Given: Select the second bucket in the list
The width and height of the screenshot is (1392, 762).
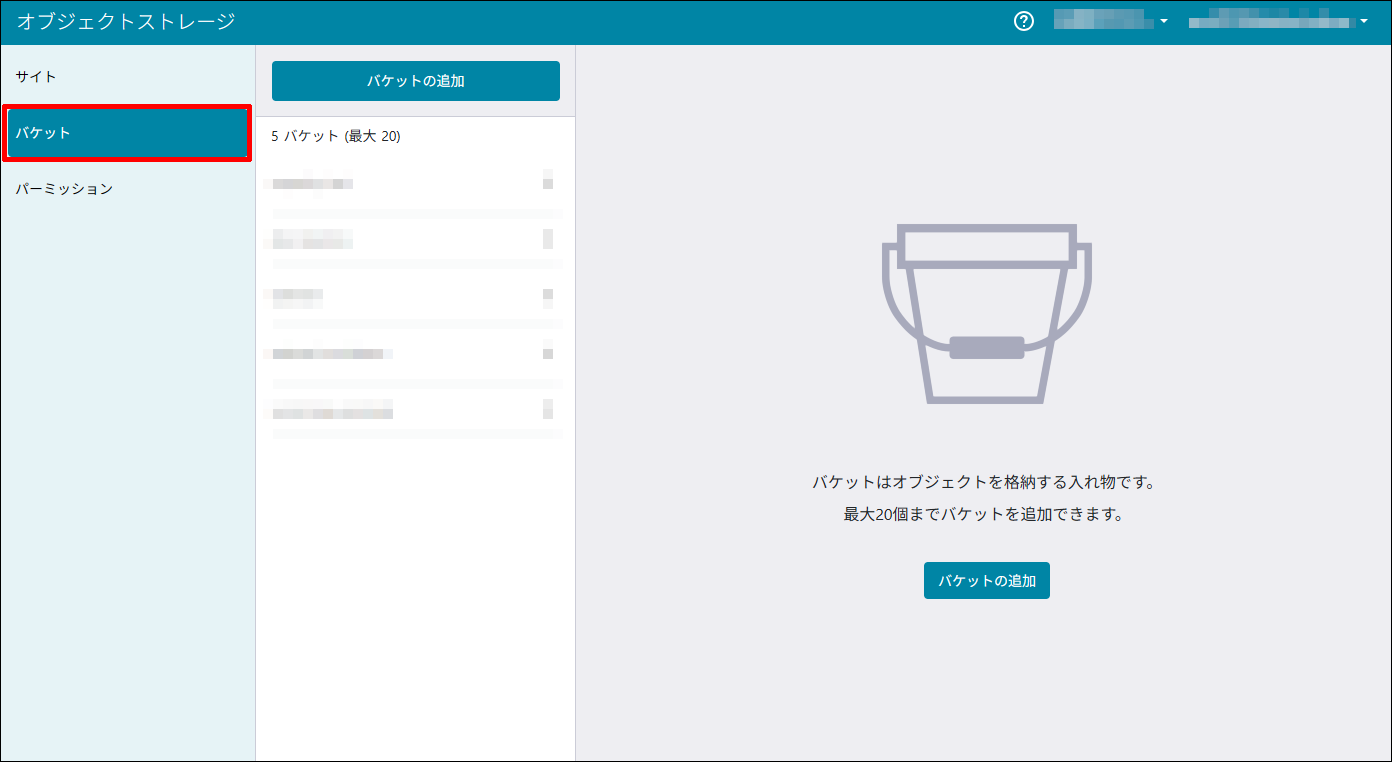Looking at the screenshot, I should click(313, 240).
